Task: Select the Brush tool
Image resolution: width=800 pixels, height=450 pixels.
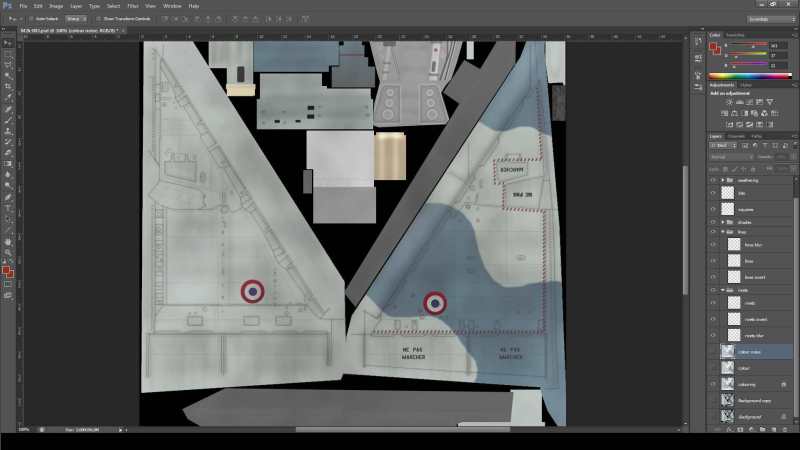Action: [8, 120]
